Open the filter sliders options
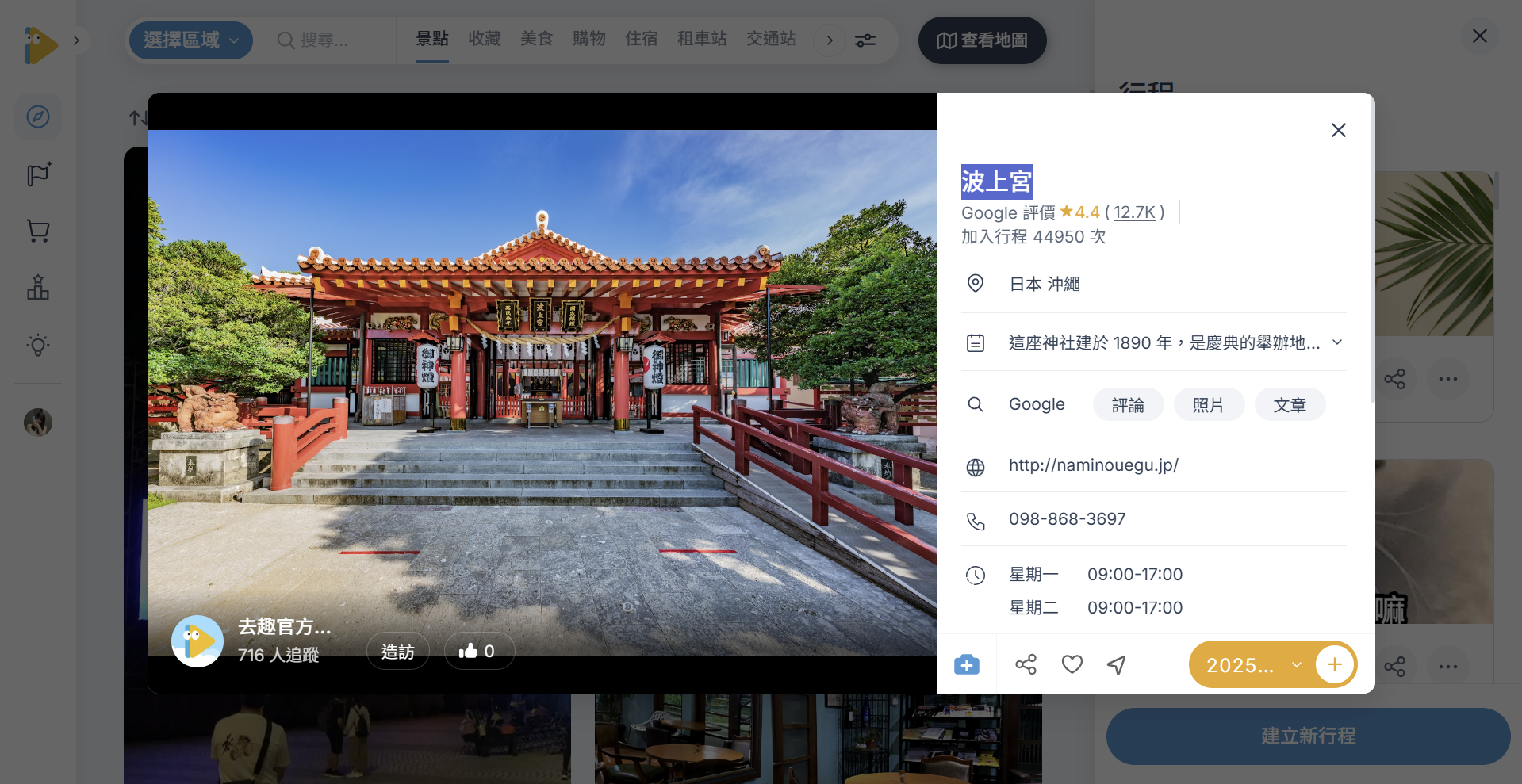Screen dimensions: 1522x784 pyautogui.click(x=865, y=40)
